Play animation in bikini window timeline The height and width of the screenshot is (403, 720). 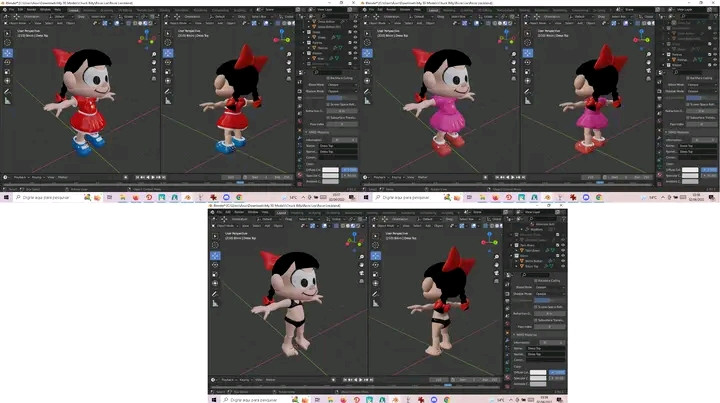pyautogui.click(x=360, y=380)
